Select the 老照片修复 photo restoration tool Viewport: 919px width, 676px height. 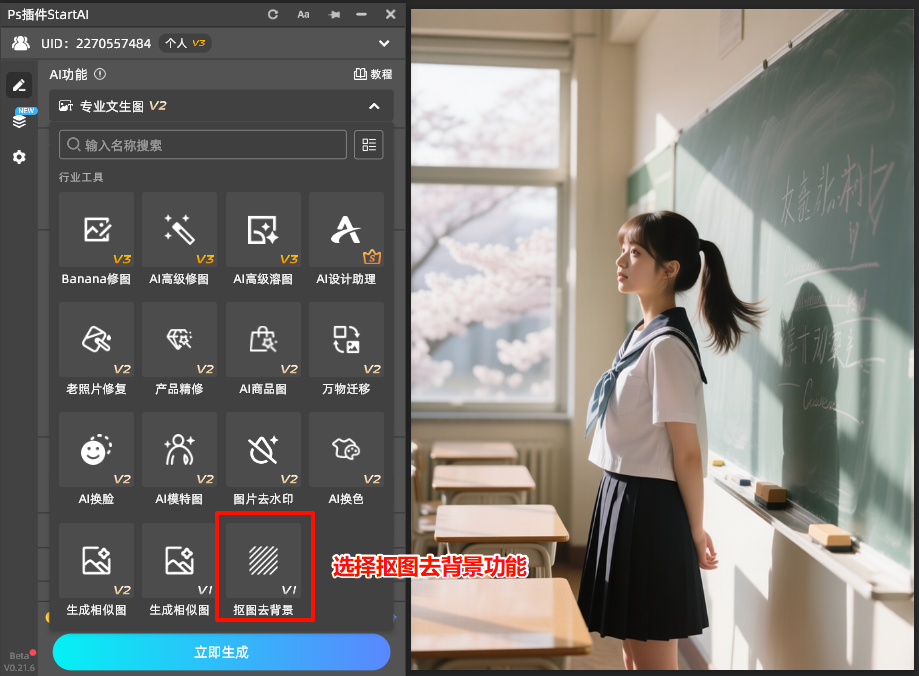96,339
